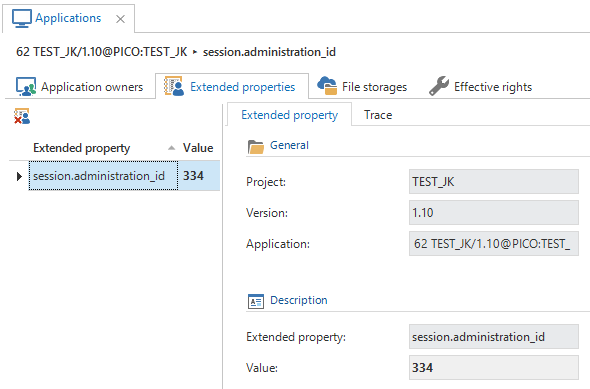Select the Extended property sub-tab

[x=289, y=115]
